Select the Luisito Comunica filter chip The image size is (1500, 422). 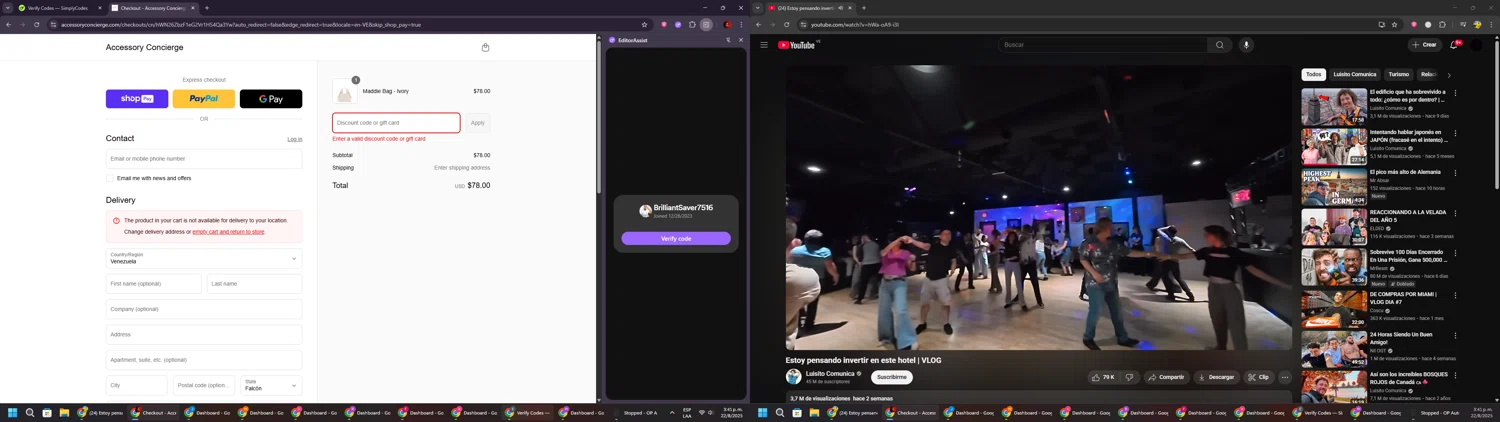1355,74
